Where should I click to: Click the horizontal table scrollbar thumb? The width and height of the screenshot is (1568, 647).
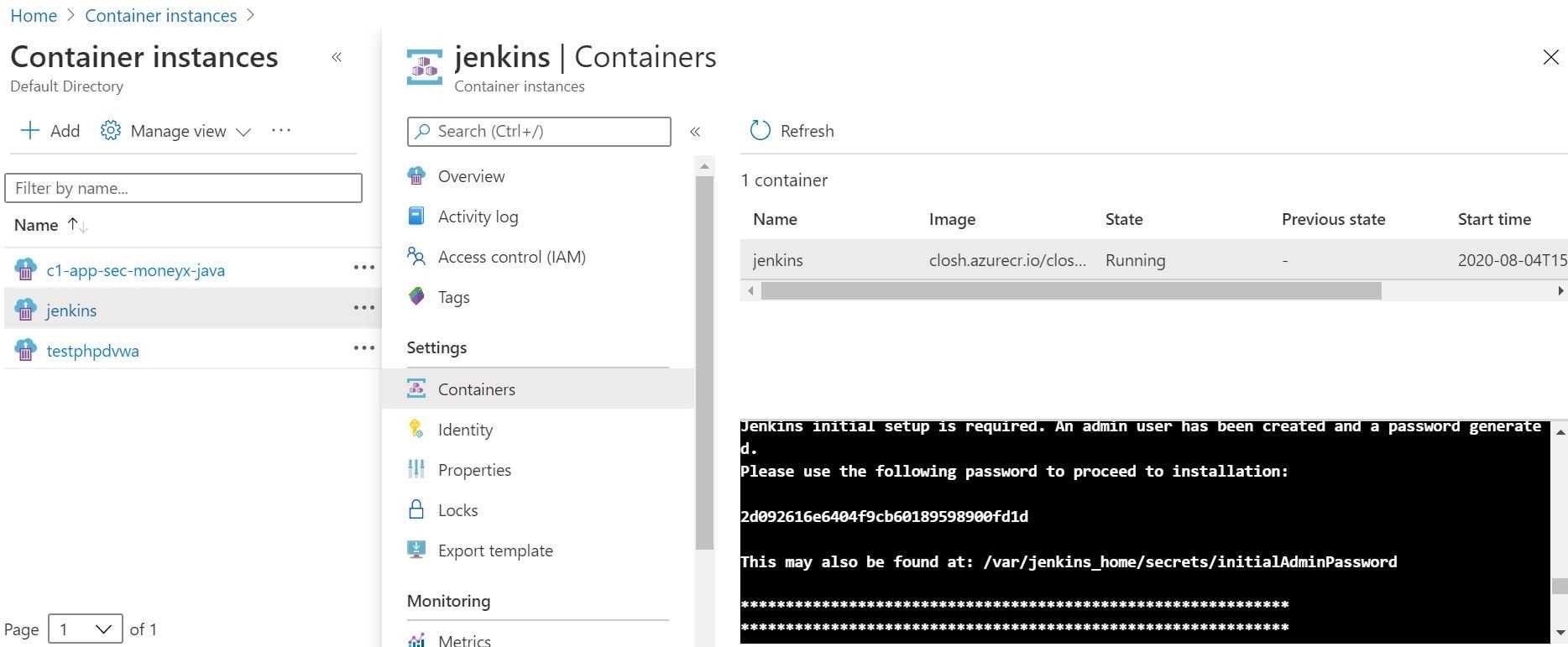(1071, 290)
